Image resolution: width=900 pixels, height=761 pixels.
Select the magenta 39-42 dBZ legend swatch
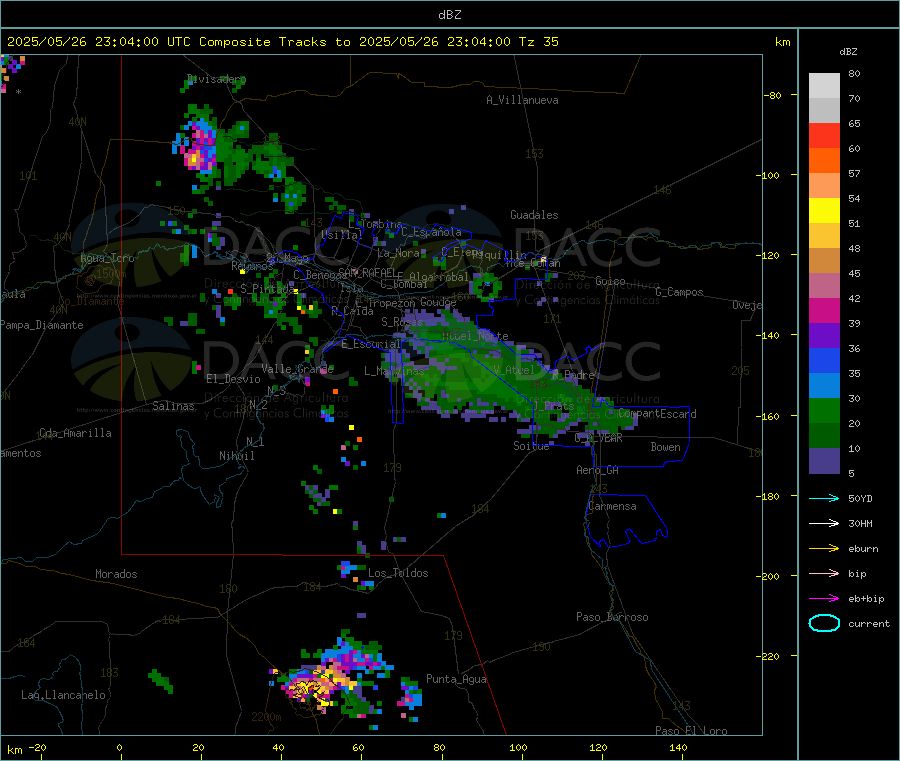[824, 311]
